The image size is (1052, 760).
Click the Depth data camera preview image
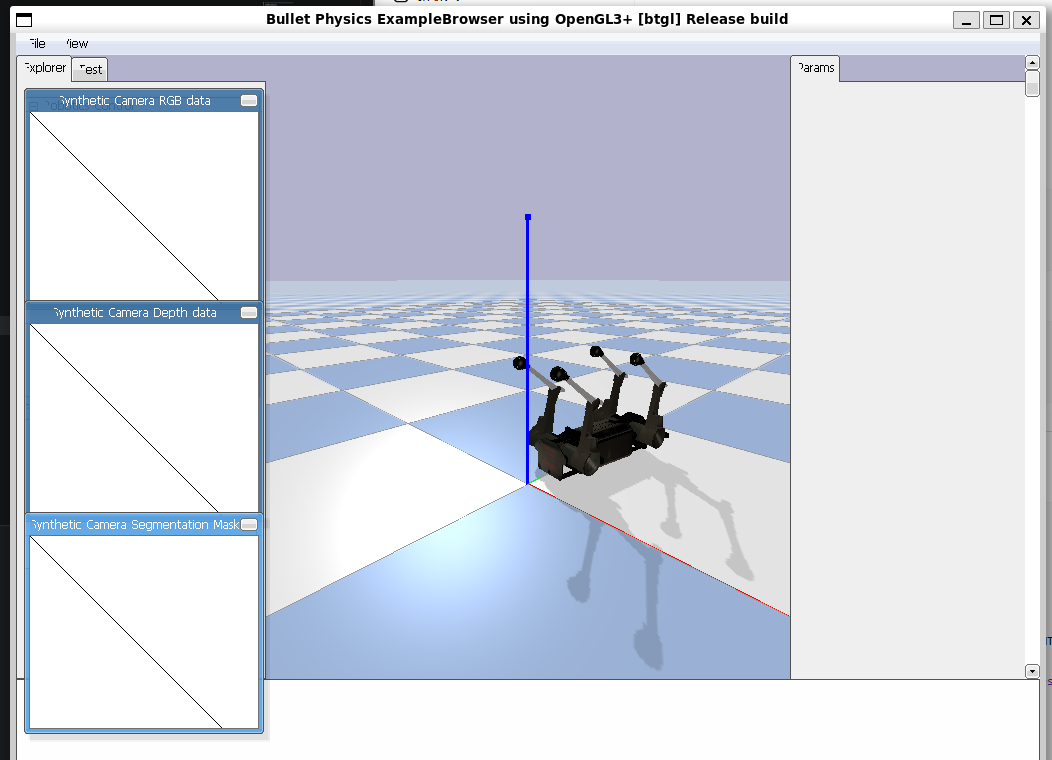click(x=144, y=418)
